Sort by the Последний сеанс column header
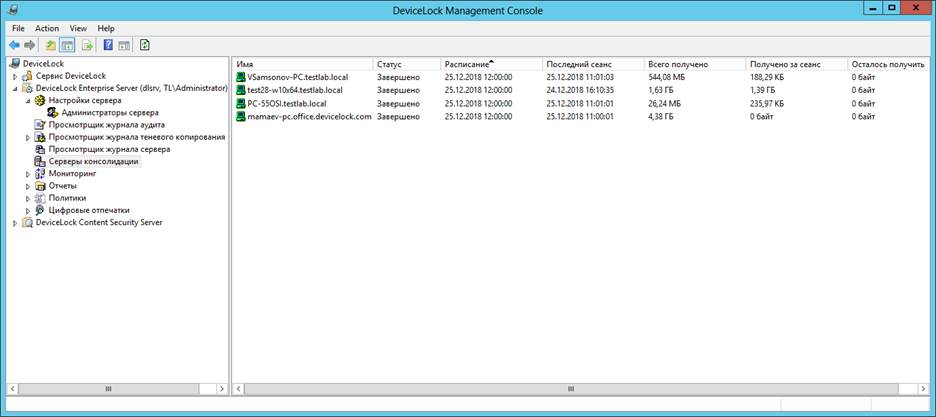The height and width of the screenshot is (417, 936). pyautogui.click(x=593, y=64)
